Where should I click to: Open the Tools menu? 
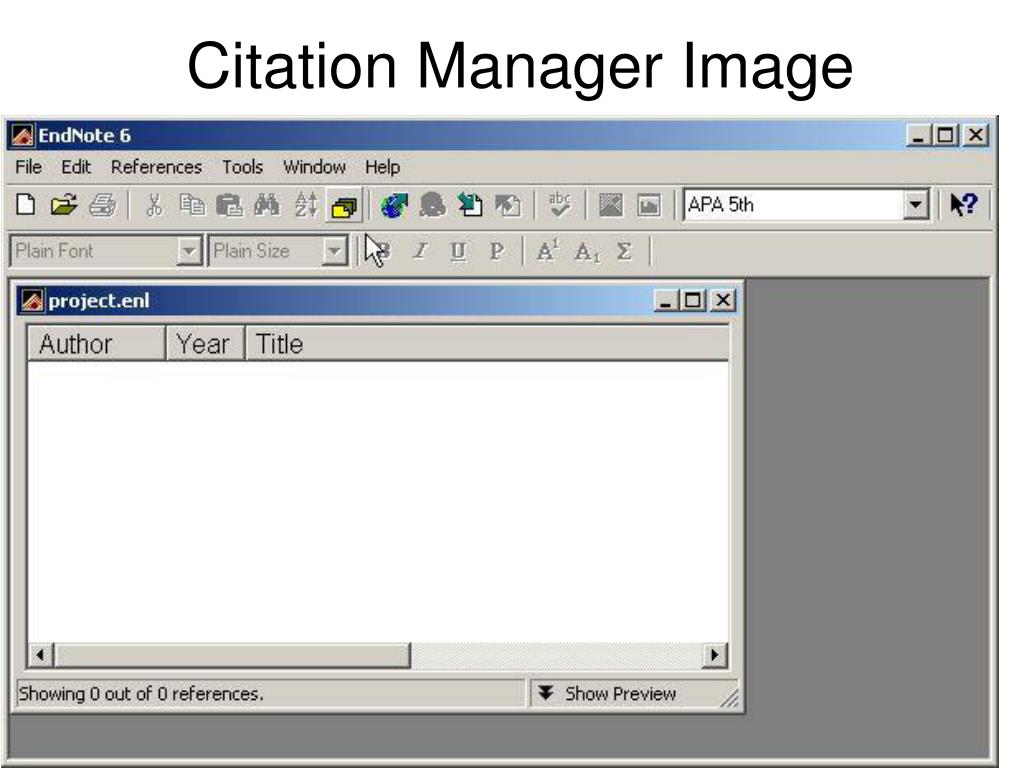(x=242, y=167)
